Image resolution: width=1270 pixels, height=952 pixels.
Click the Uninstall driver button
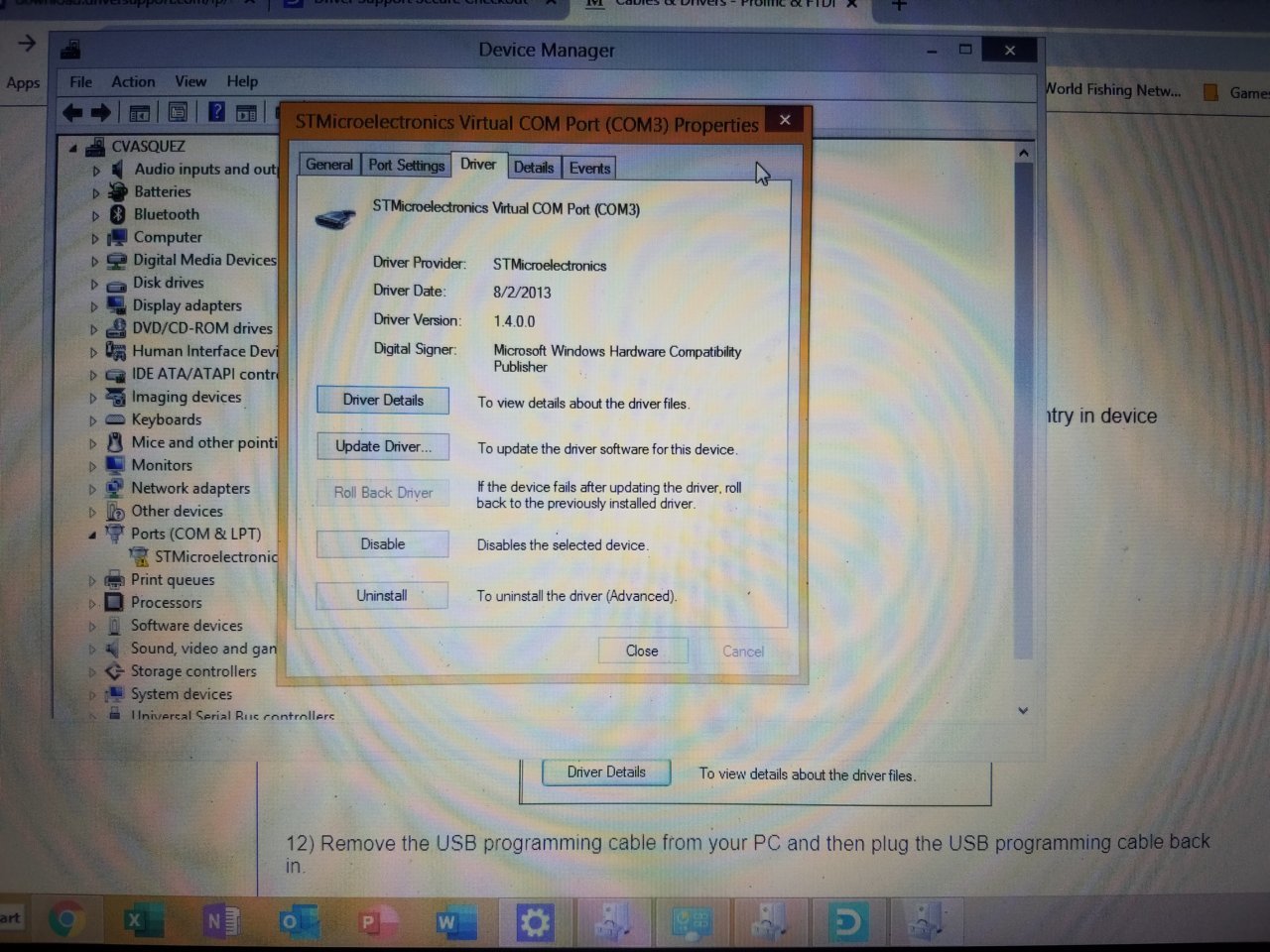point(382,595)
